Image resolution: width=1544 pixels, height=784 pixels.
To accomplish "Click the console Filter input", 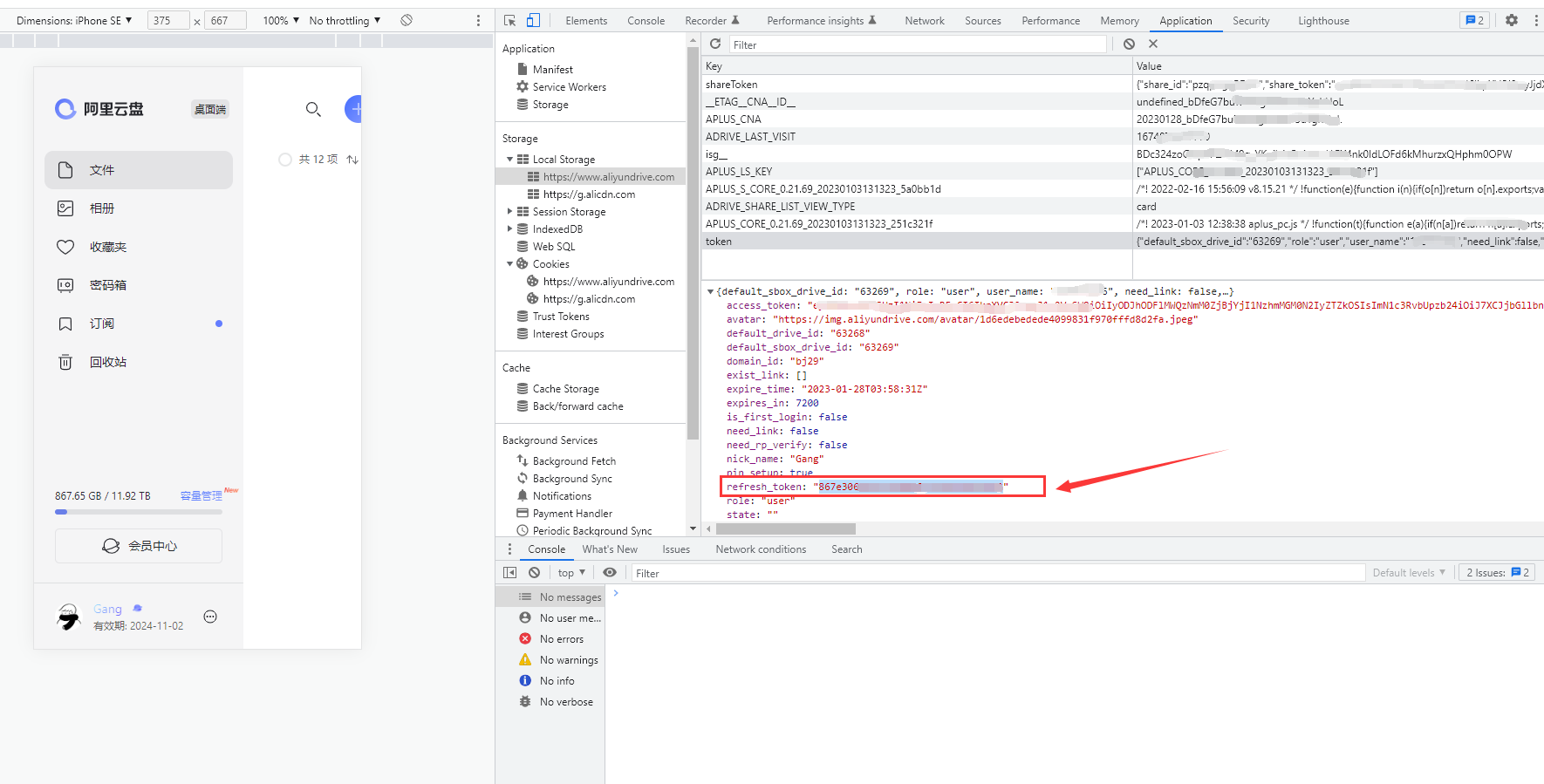I will pyautogui.click(x=998, y=573).
